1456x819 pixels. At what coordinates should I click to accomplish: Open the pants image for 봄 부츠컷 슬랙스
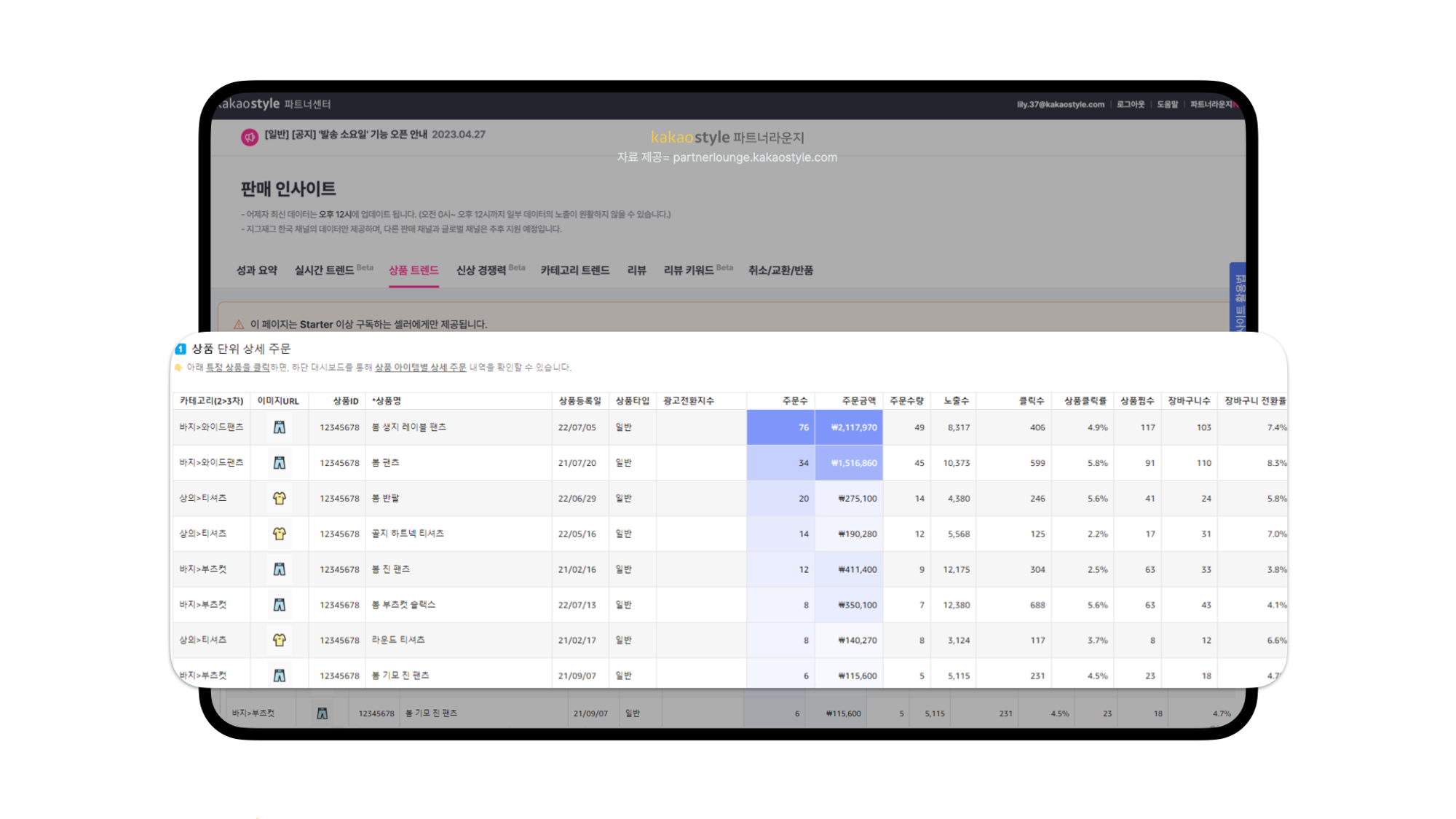coord(280,605)
